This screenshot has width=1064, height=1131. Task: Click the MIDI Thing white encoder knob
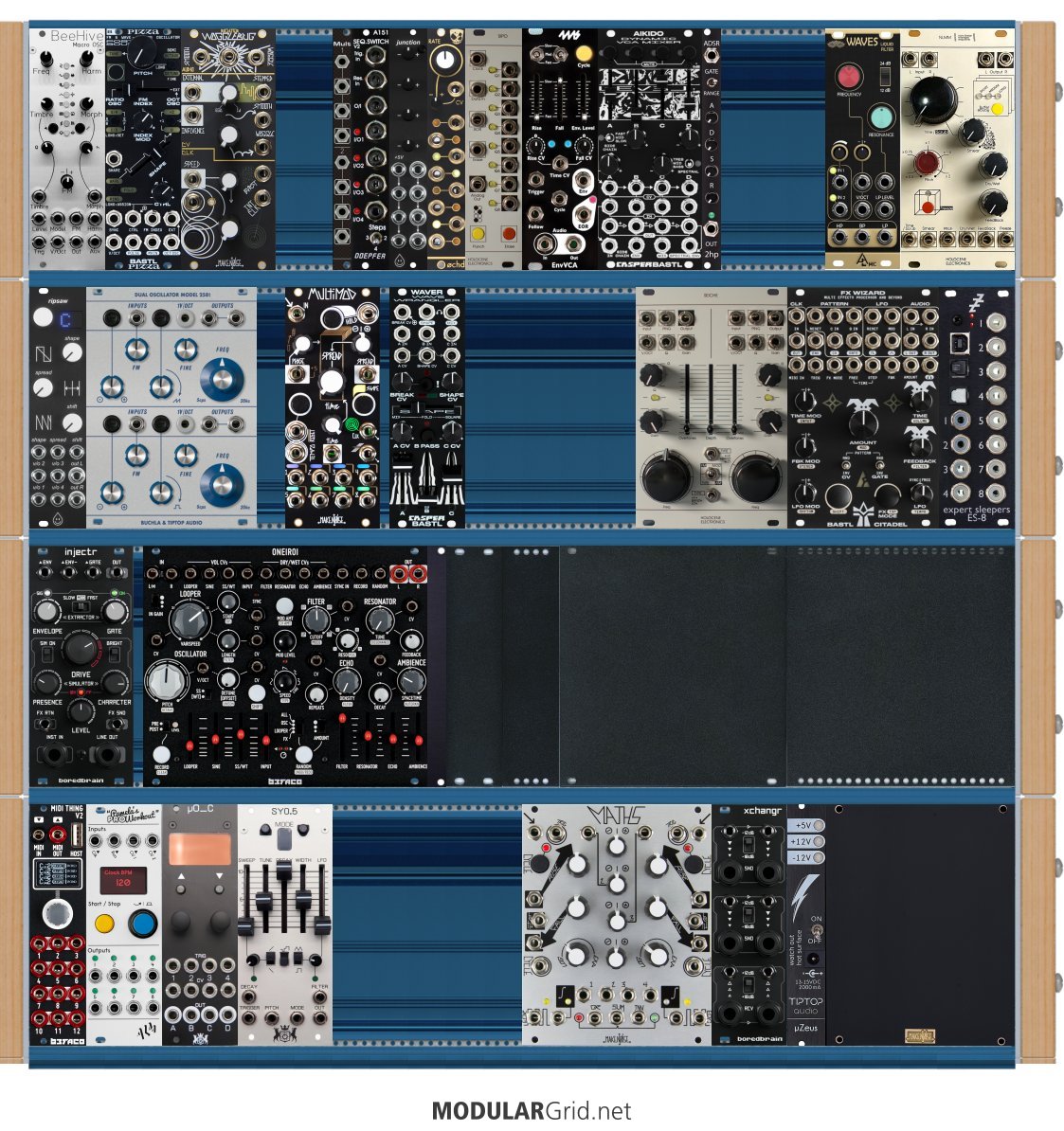[57, 914]
